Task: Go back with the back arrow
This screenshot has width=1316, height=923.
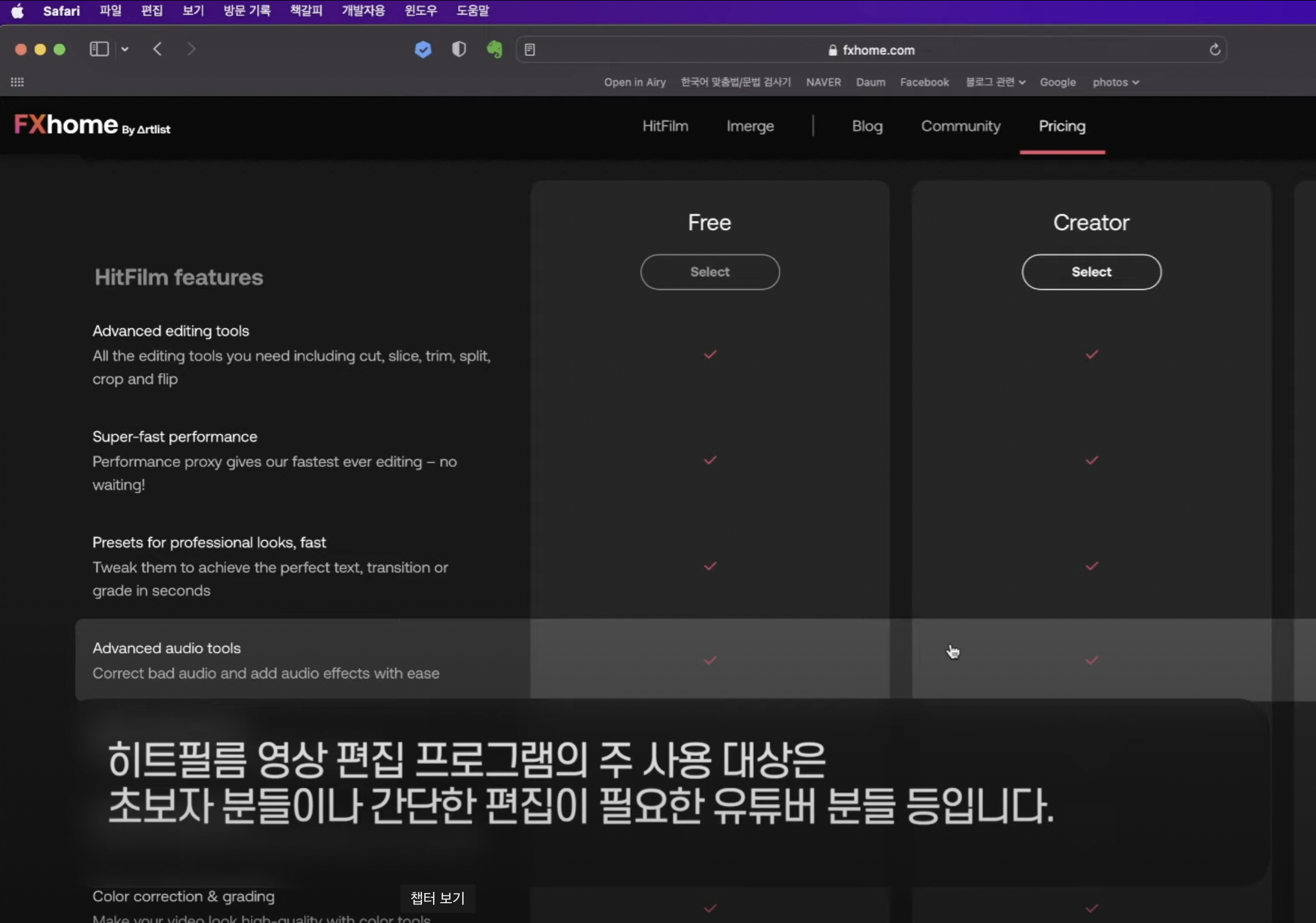Action: click(157, 49)
